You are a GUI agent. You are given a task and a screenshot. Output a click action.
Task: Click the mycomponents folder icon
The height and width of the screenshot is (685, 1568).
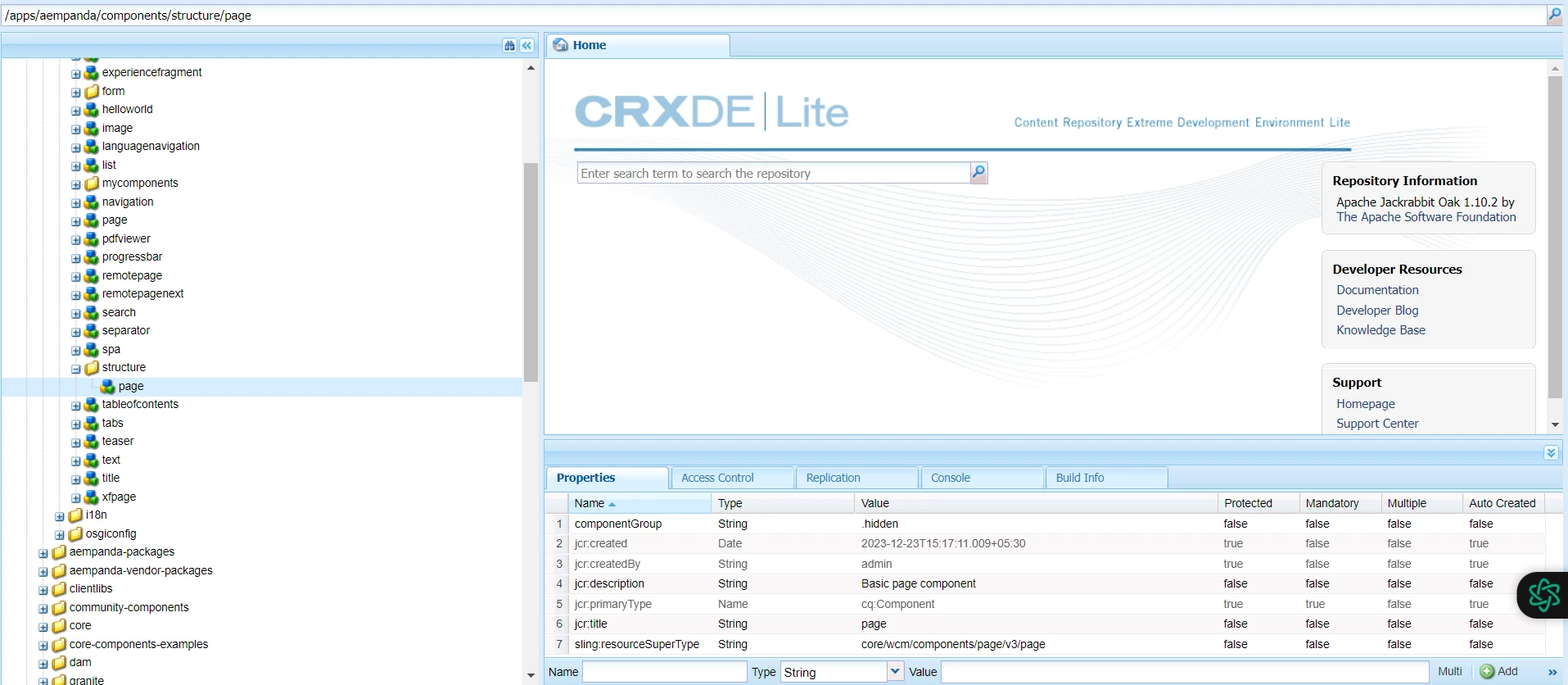point(92,184)
